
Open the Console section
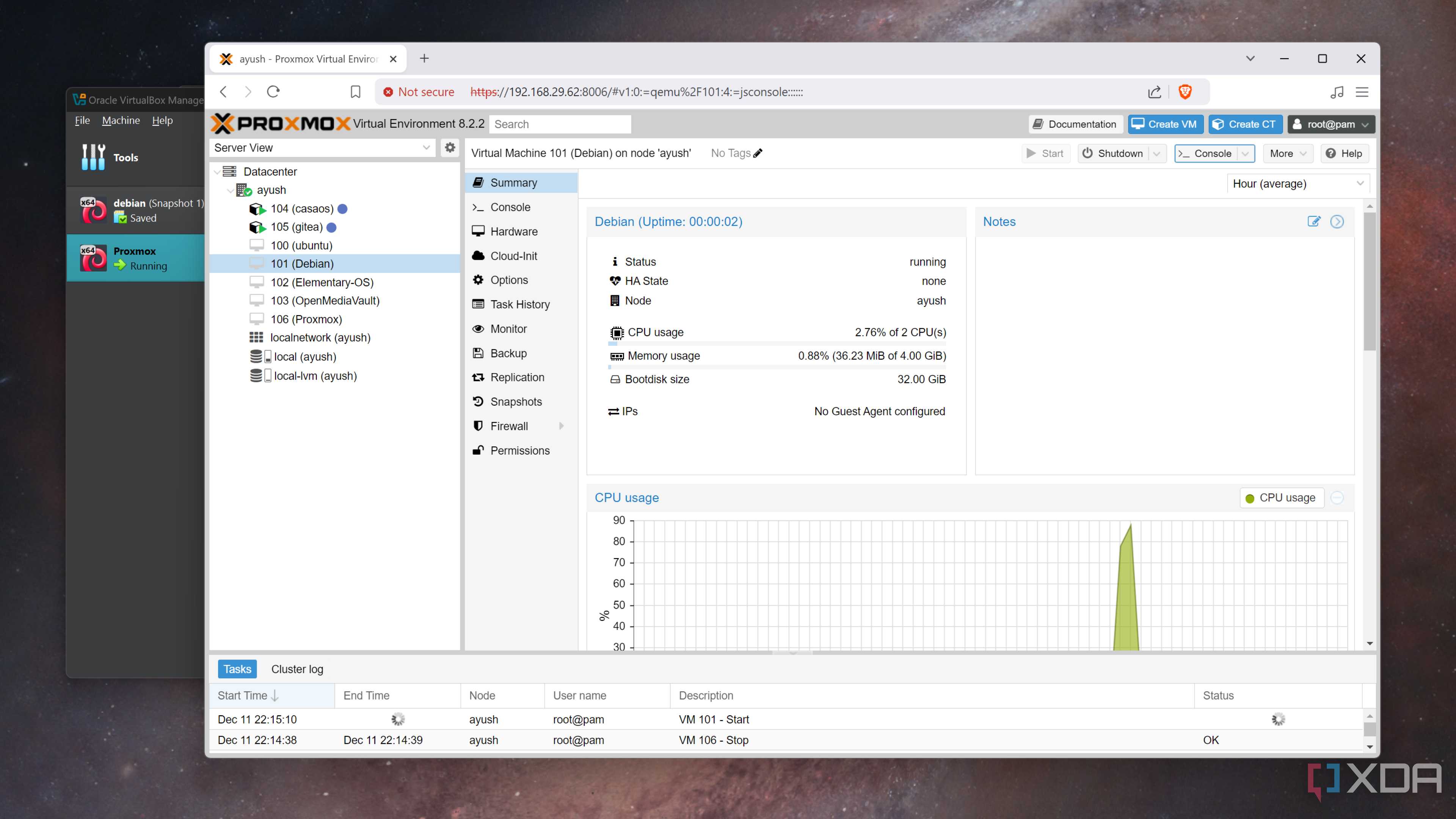tap(521, 207)
